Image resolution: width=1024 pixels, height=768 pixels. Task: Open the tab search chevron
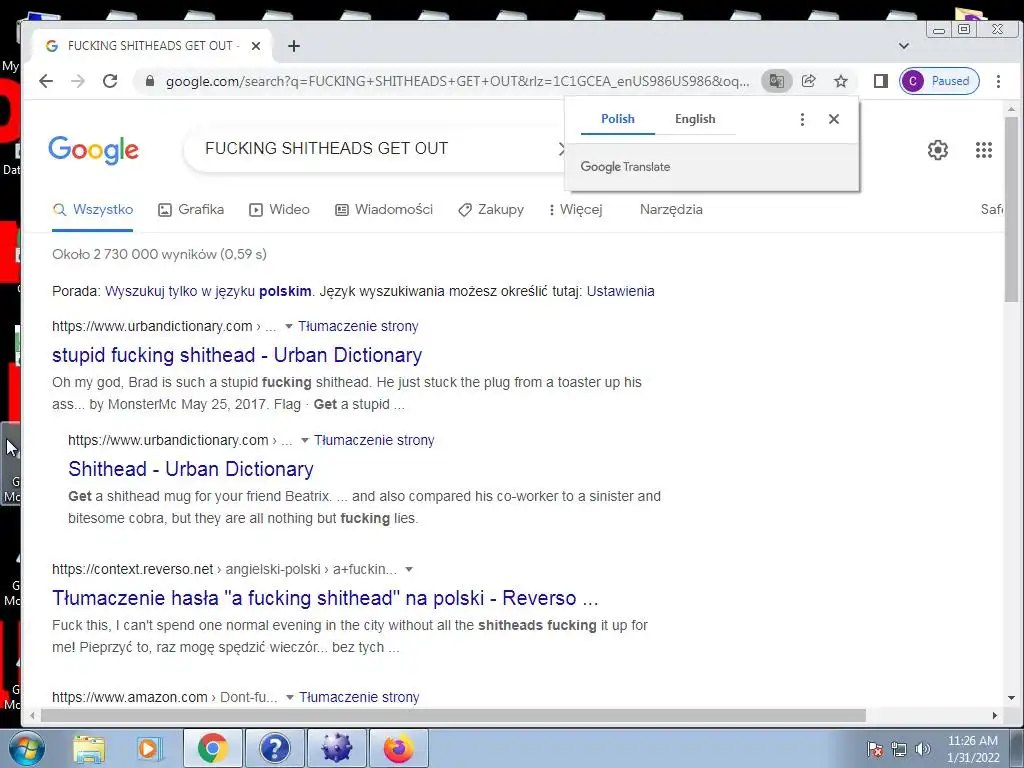pyautogui.click(x=904, y=46)
